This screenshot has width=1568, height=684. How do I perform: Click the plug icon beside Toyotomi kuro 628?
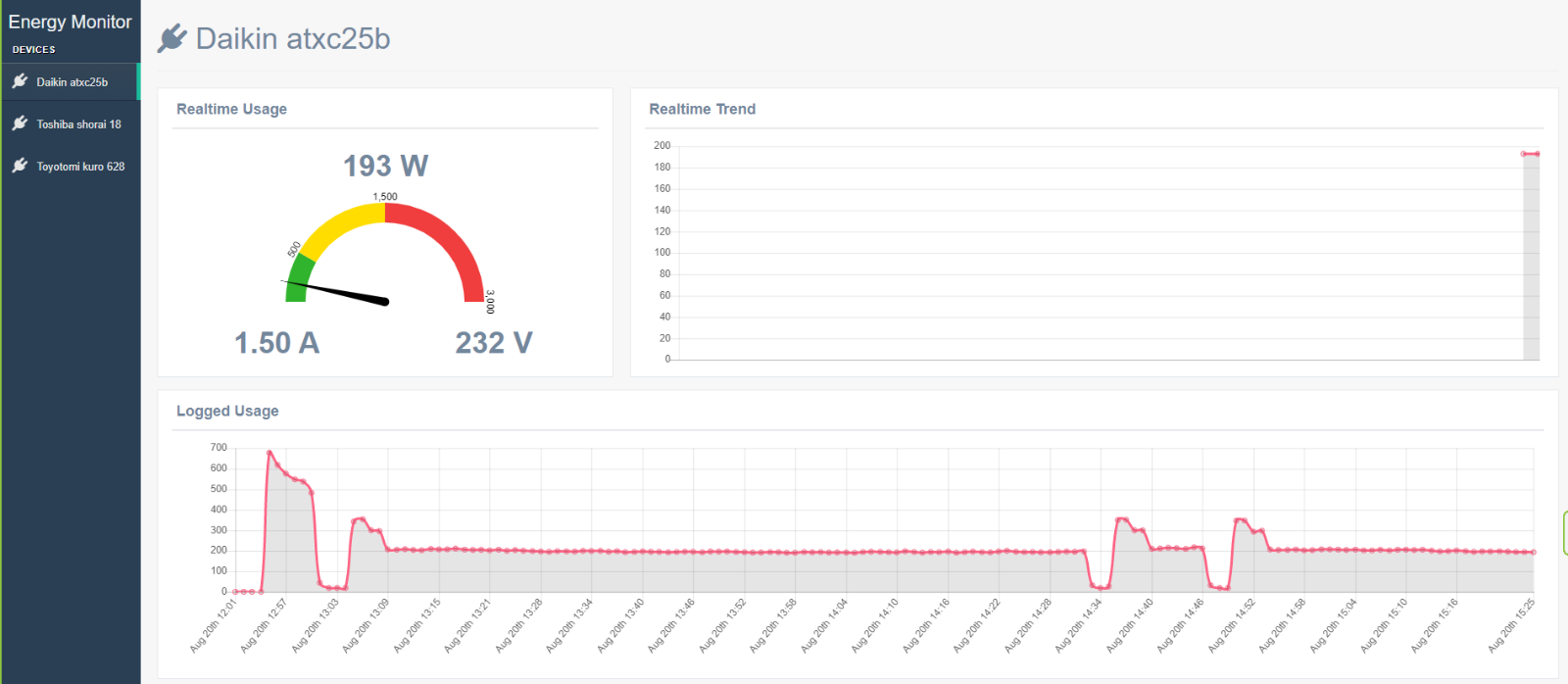pos(20,166)
